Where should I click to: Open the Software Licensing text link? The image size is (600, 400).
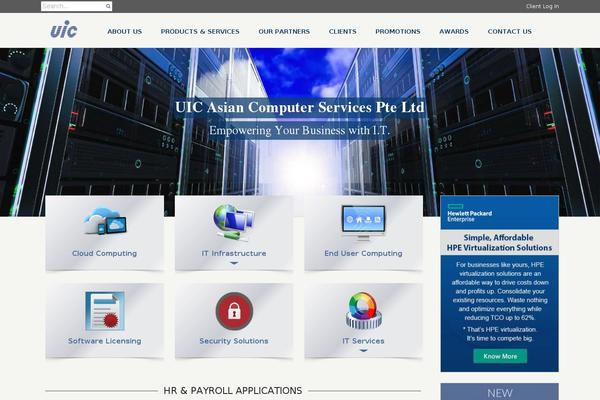coord(104,341)
